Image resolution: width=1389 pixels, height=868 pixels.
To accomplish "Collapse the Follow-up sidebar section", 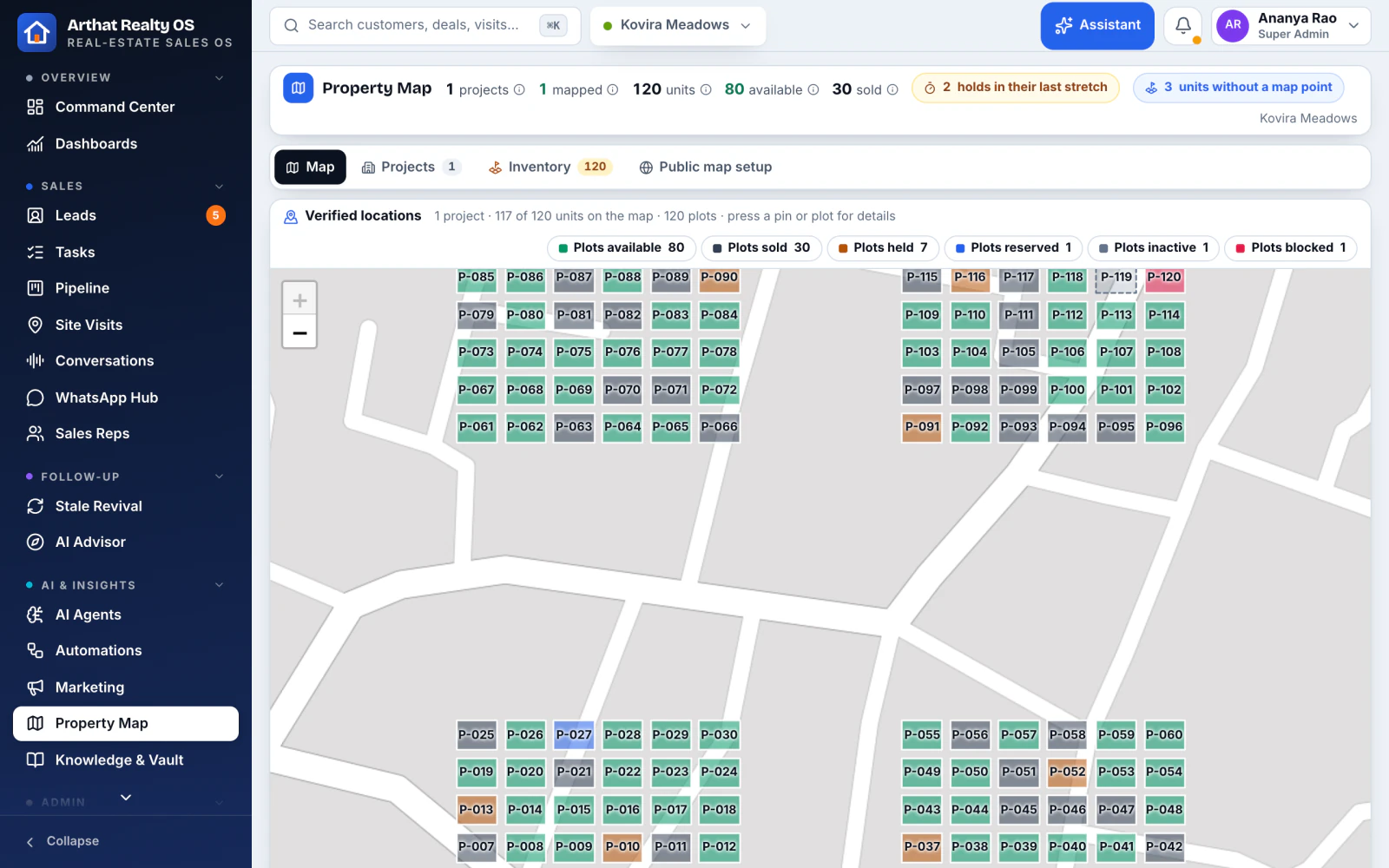I will [220, 477].
